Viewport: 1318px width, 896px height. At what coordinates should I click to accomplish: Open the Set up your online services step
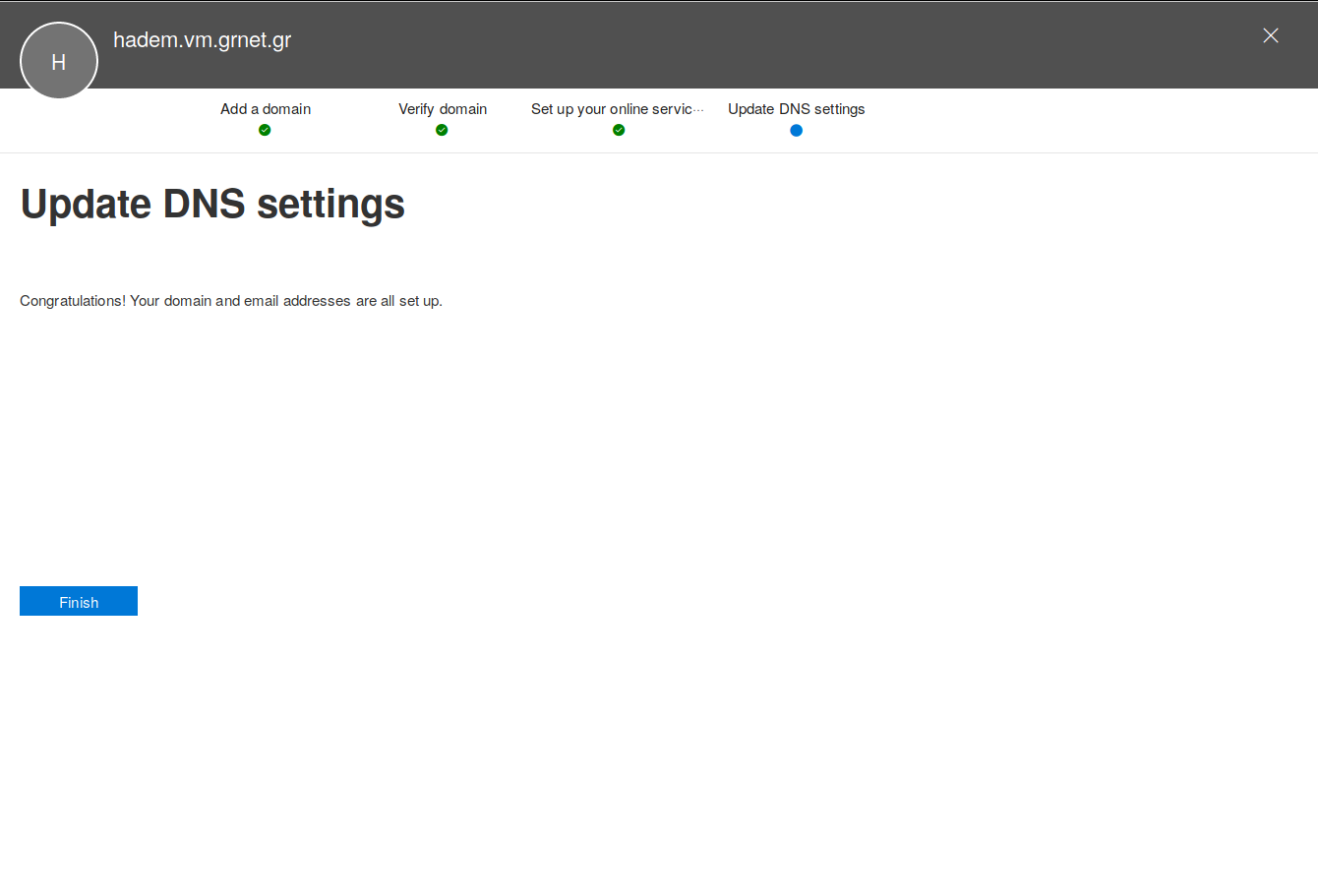610,109
